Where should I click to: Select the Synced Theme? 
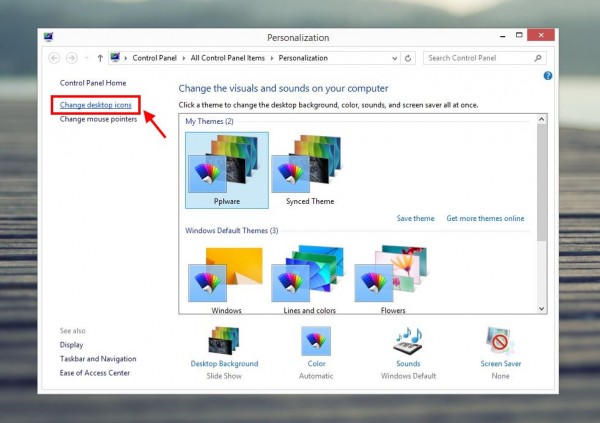click(x=310, y=170)
